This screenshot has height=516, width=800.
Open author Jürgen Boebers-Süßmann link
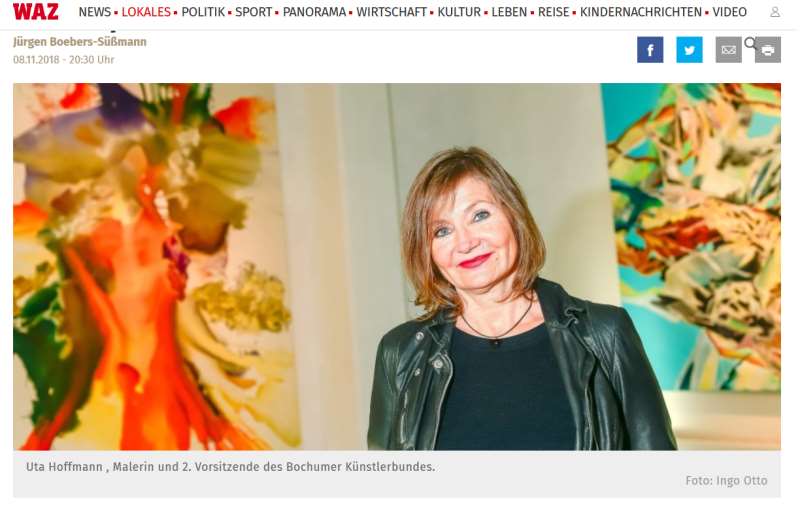[x=80, y=42]
